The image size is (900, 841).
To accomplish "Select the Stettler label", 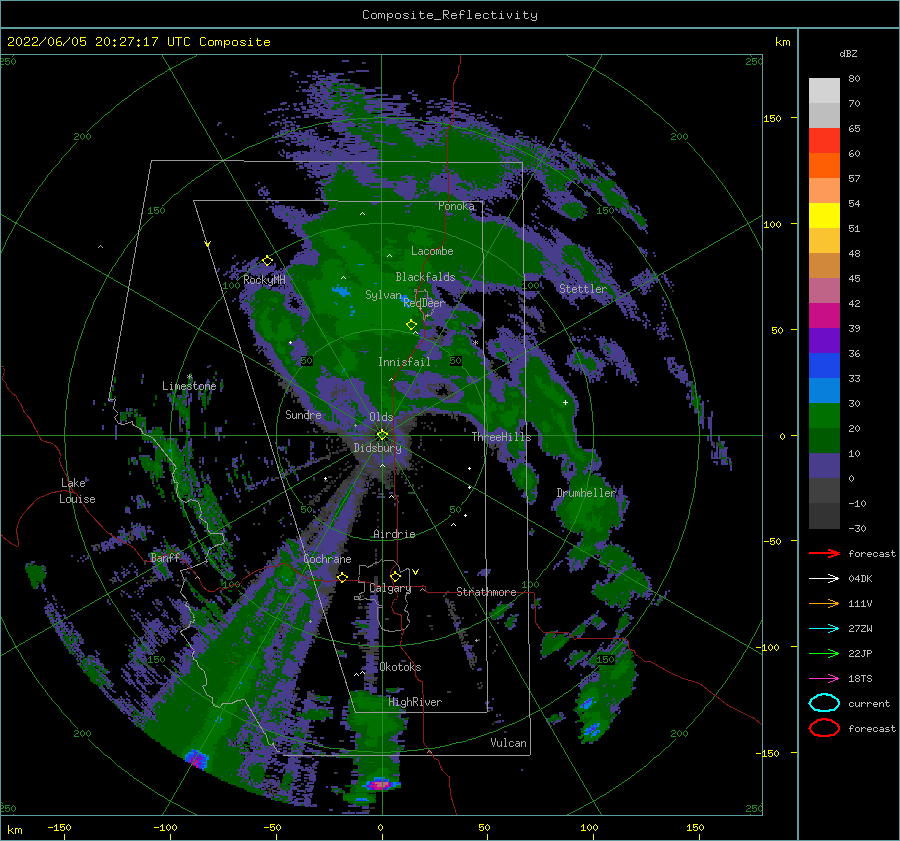I will tap(583, 289).
